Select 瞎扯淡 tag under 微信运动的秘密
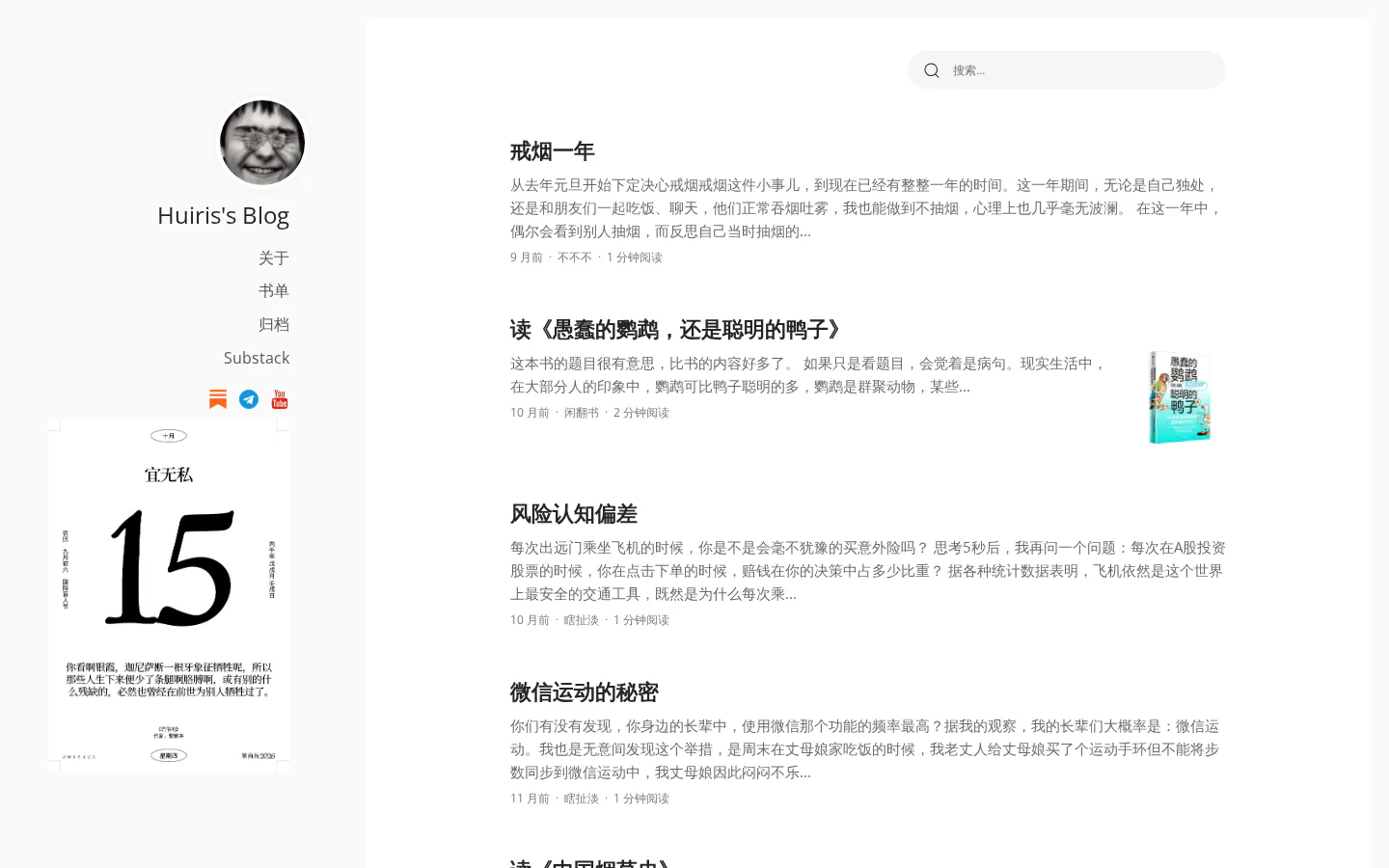This screenshot has width=1389, height=868. pos(582,799)
